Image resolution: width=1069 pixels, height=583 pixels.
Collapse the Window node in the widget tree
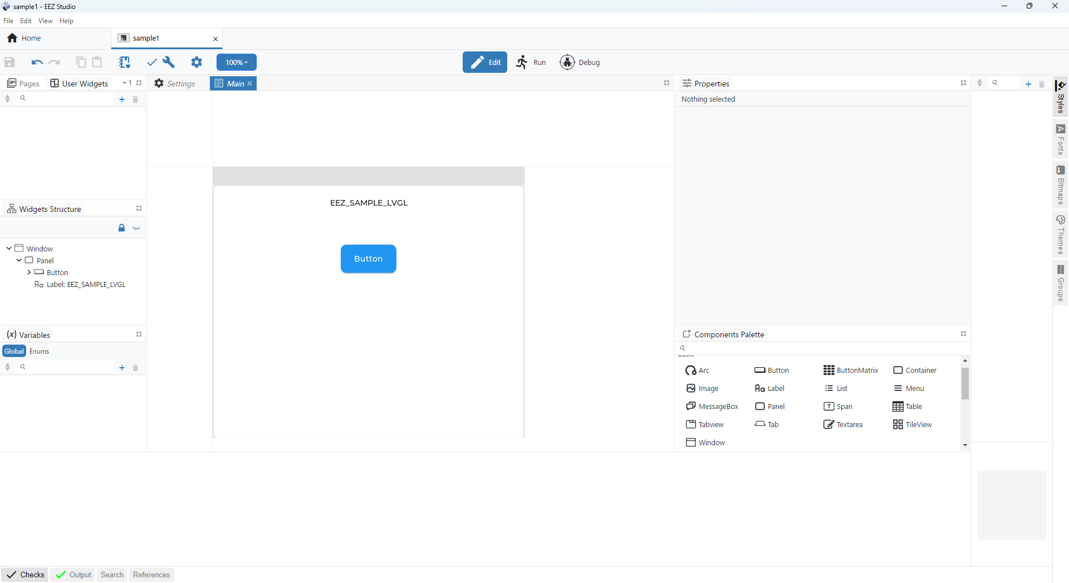[9, 248]
